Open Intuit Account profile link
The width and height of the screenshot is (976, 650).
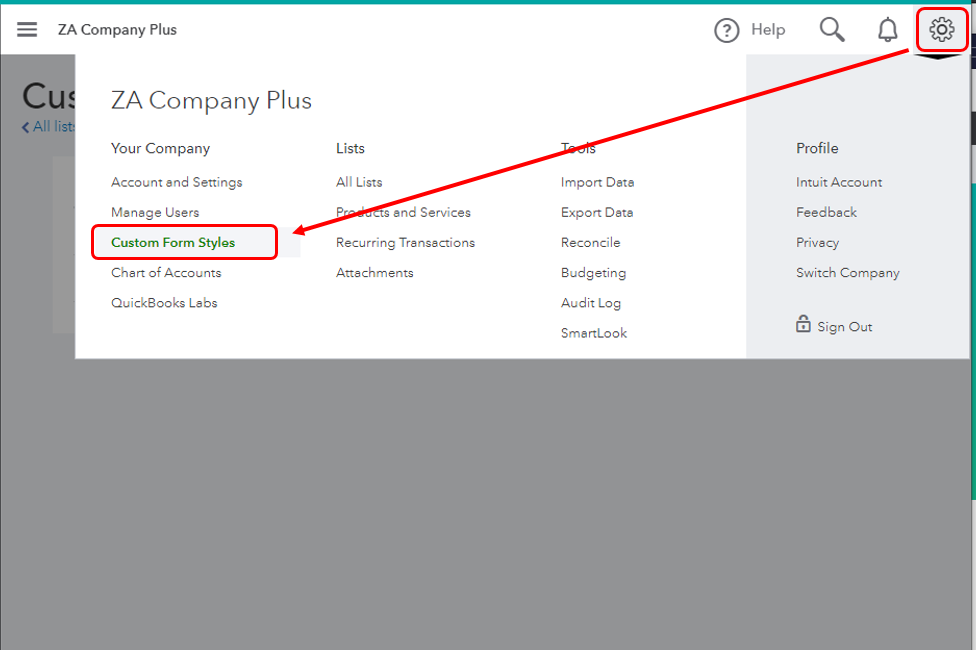coord(839,182)
